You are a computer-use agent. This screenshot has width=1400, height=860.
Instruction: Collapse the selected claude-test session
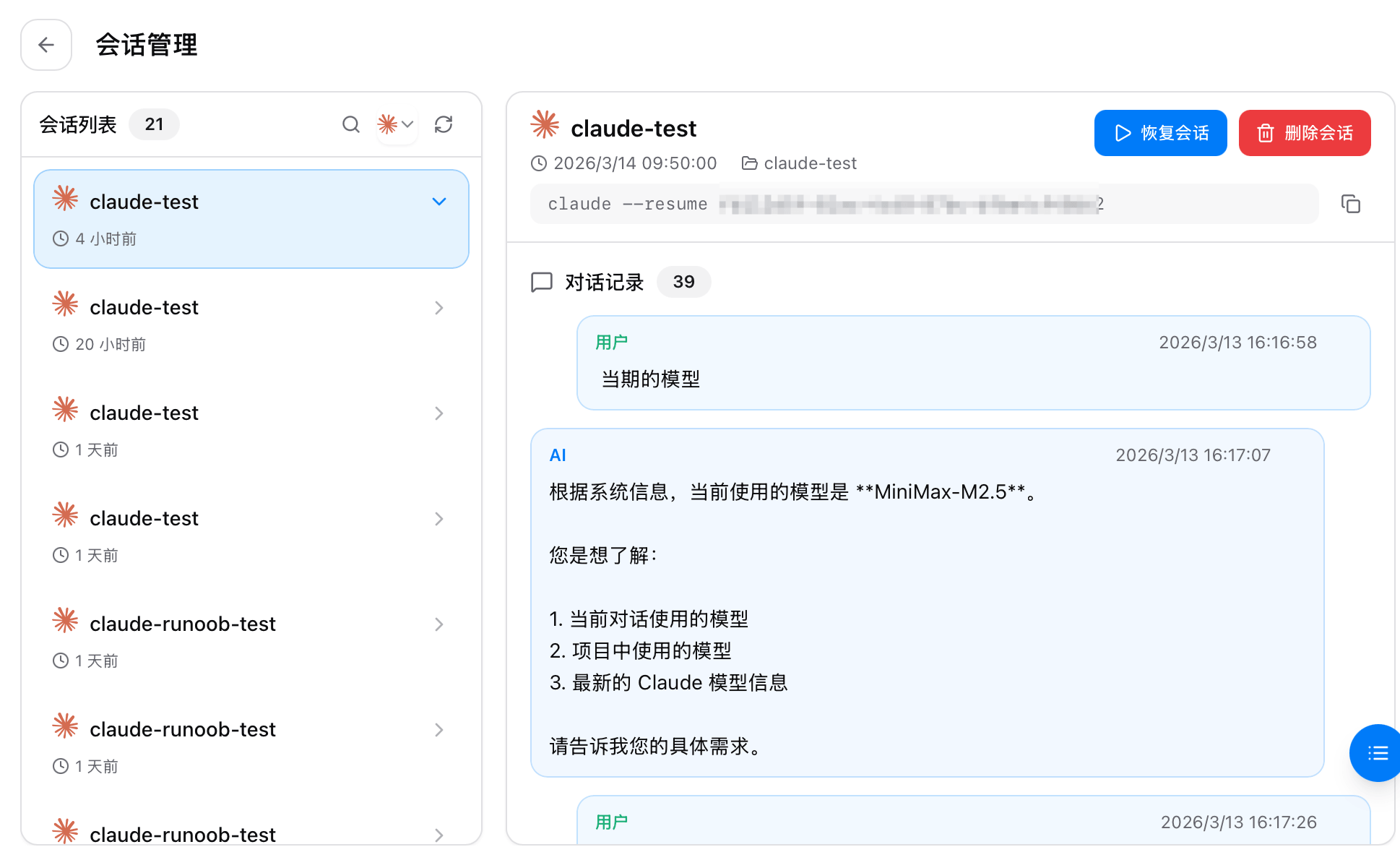pyautogui.click(x=439, y=202)
